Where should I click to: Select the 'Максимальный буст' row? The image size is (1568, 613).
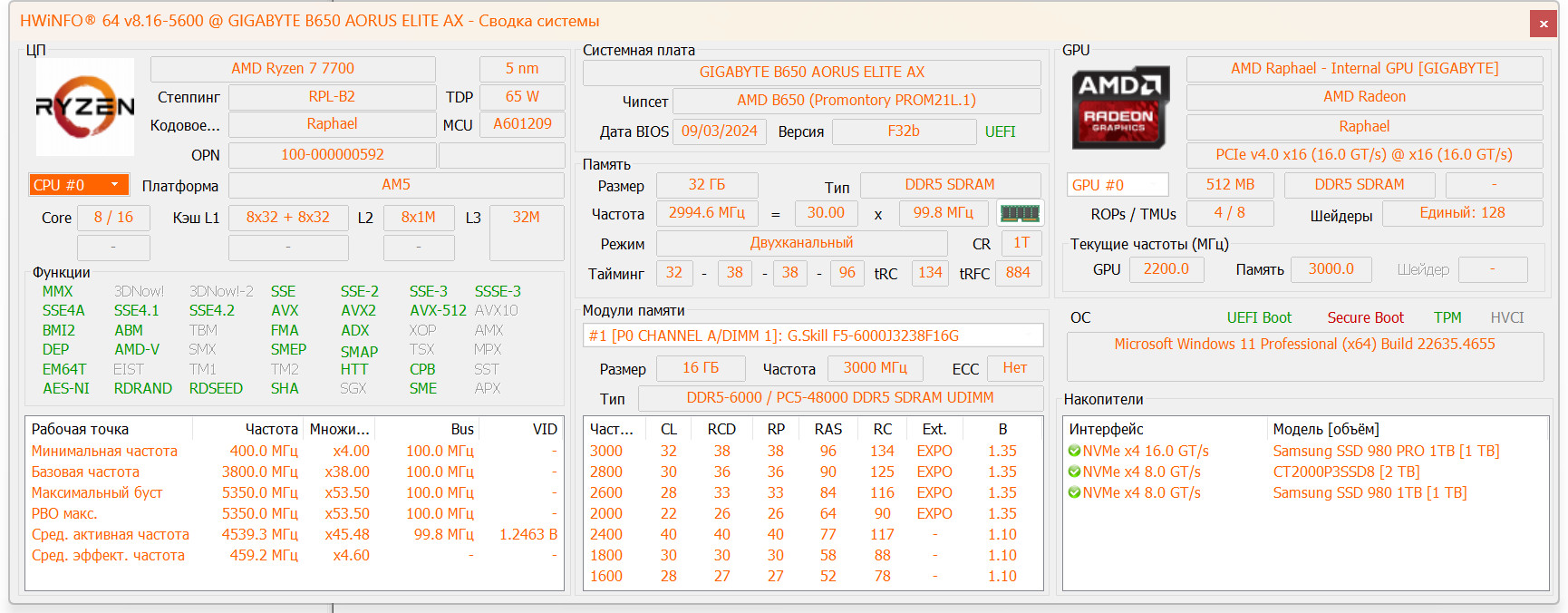[97, 492]
